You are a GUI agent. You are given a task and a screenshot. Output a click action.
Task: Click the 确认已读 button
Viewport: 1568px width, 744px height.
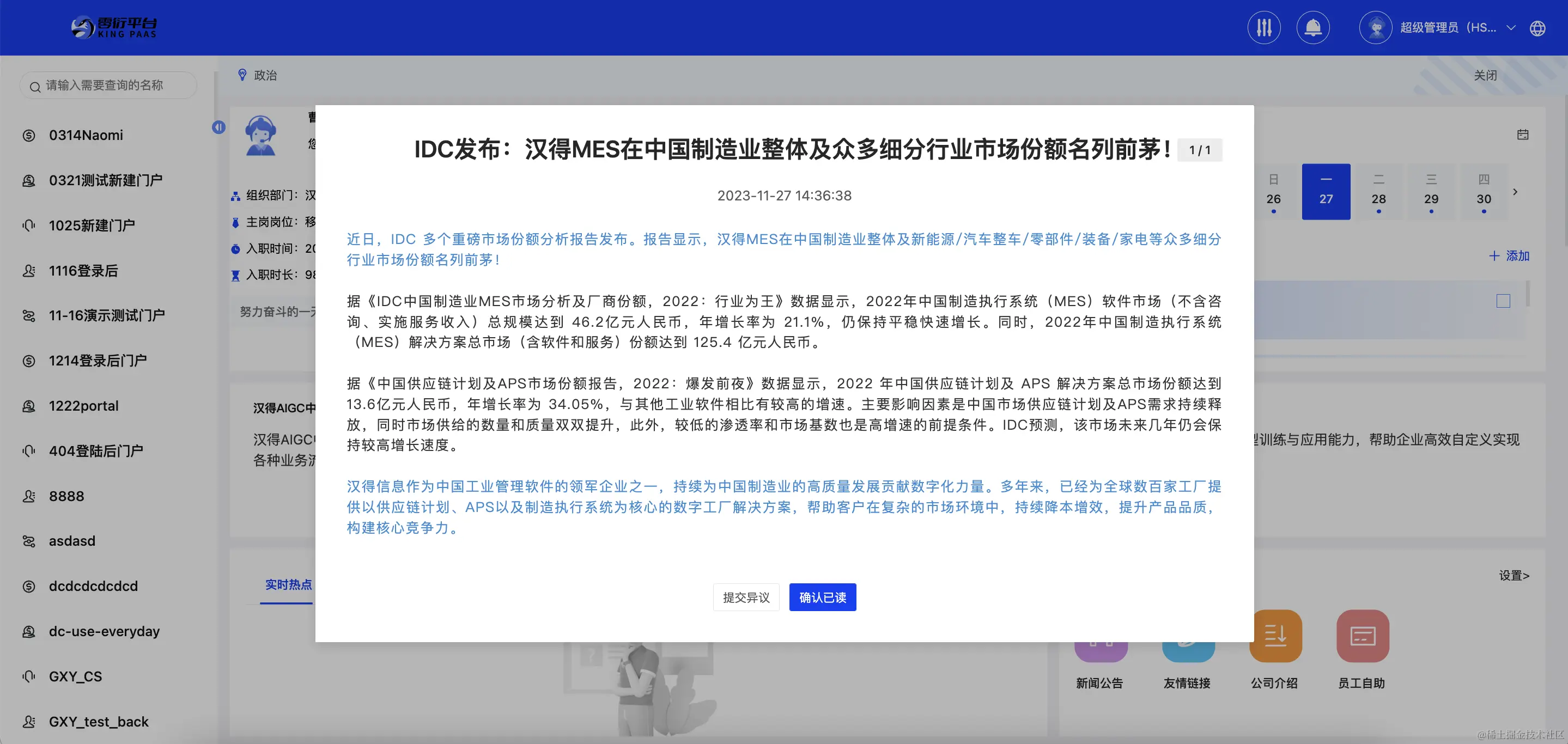click(x=822, y=597)
